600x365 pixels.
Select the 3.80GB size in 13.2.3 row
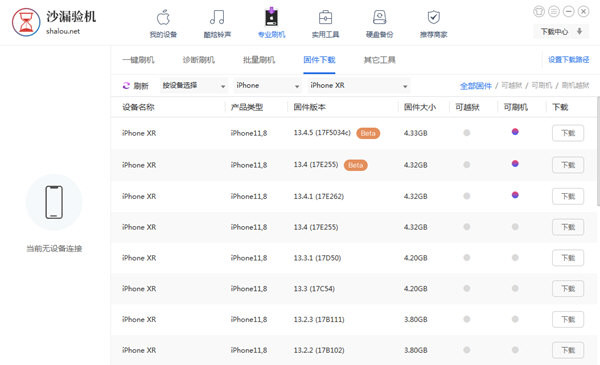416,319
